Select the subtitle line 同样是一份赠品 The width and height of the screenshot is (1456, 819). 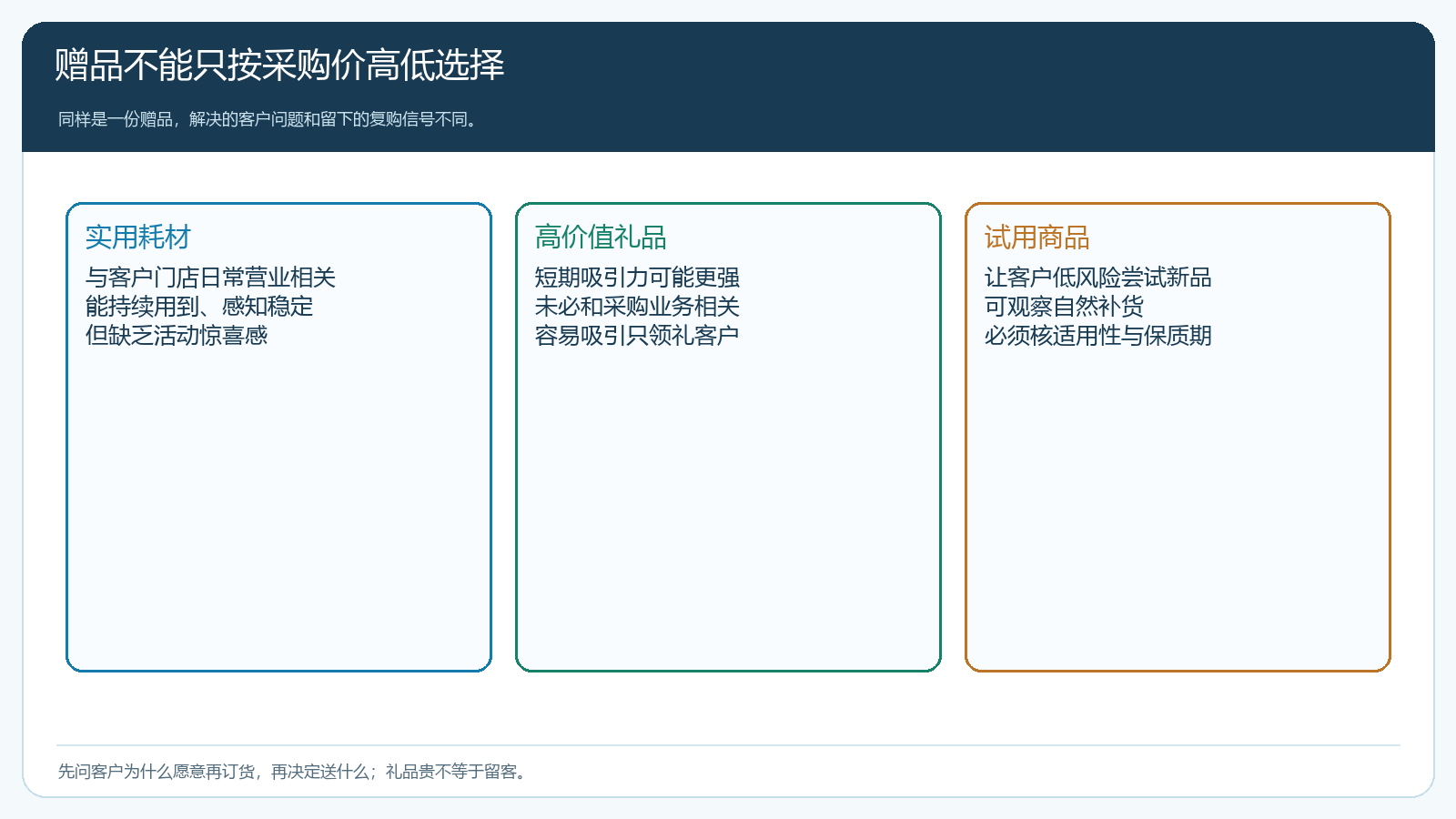click(x=269, y=119)
